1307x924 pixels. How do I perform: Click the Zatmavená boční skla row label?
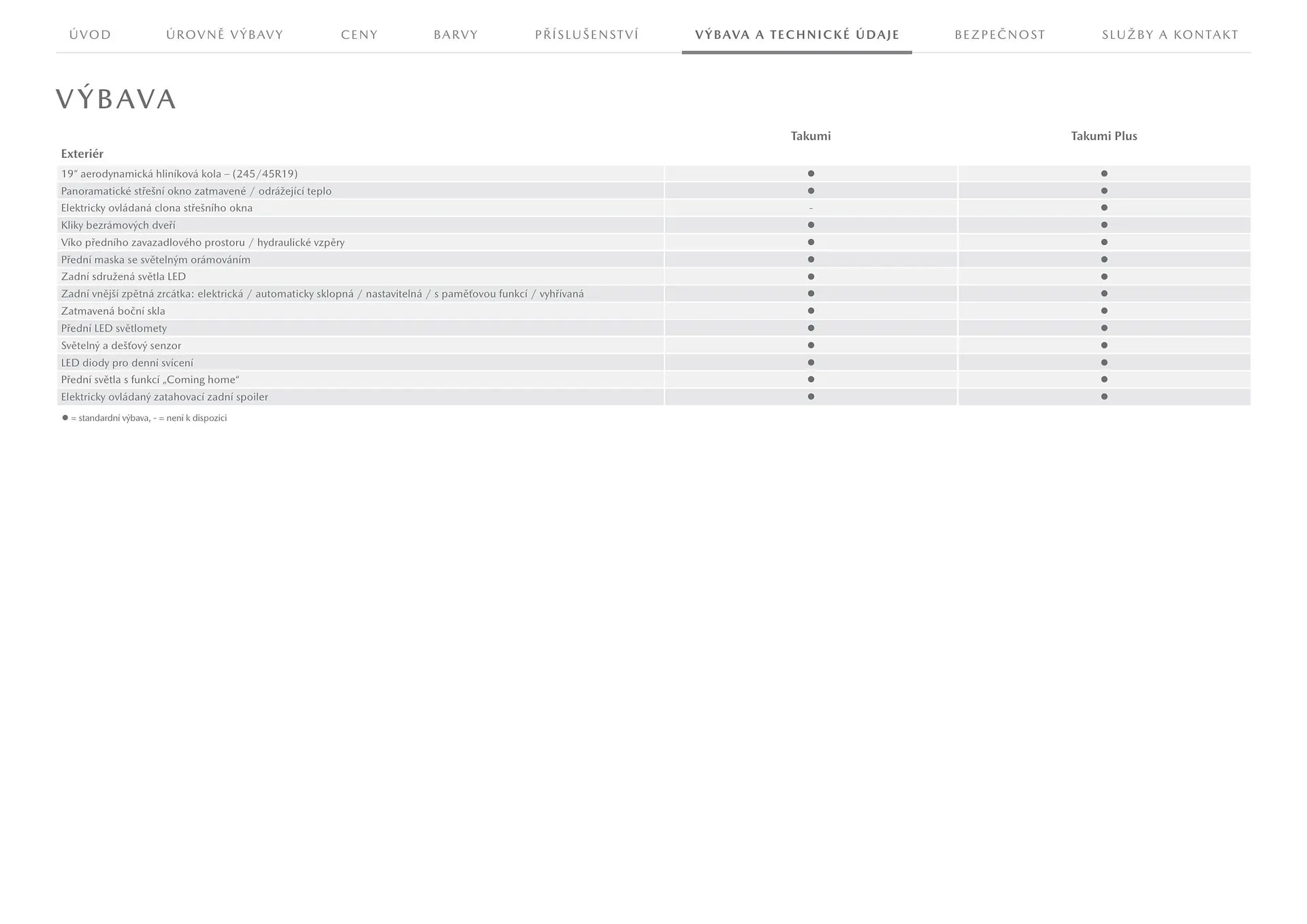pos(113,311)
